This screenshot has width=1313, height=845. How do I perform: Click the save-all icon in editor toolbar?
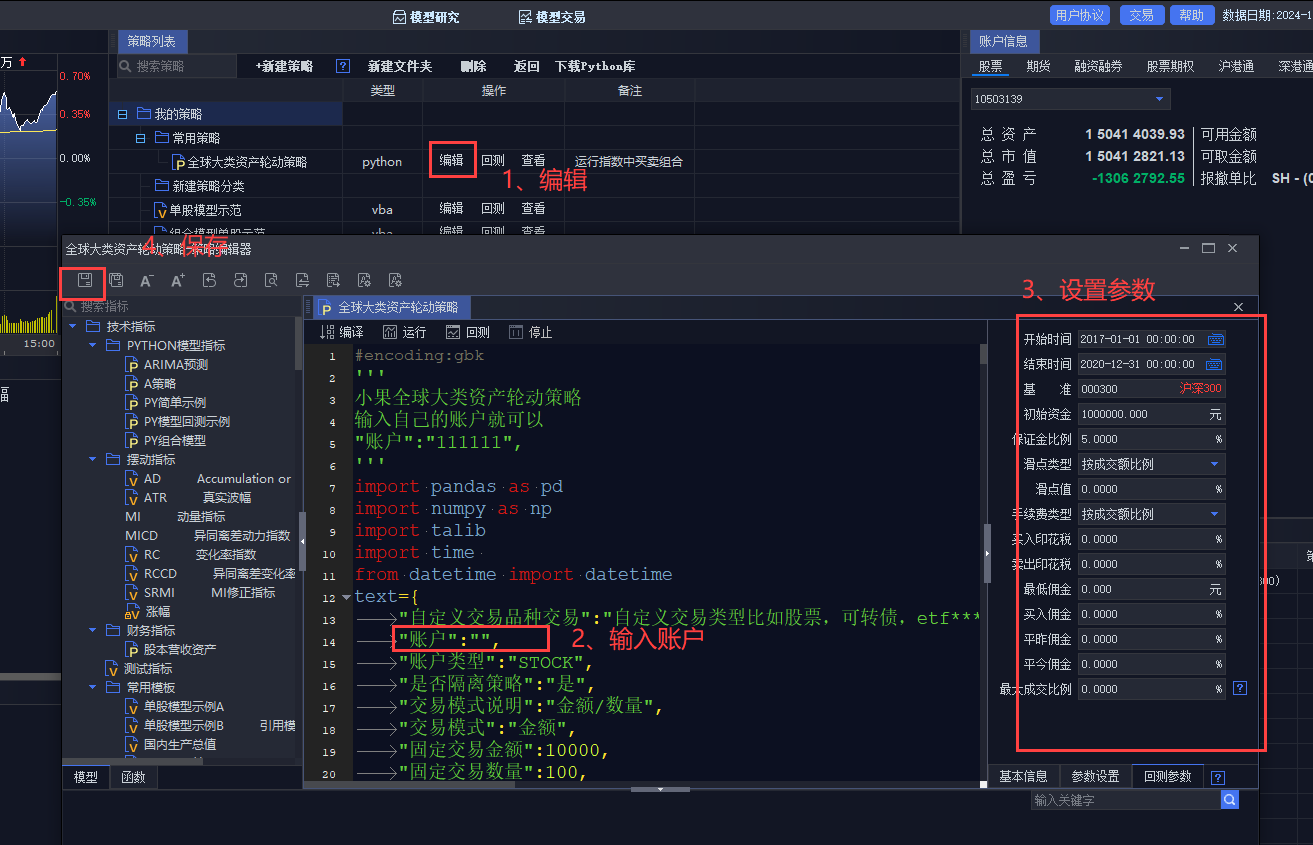(116, 281)
